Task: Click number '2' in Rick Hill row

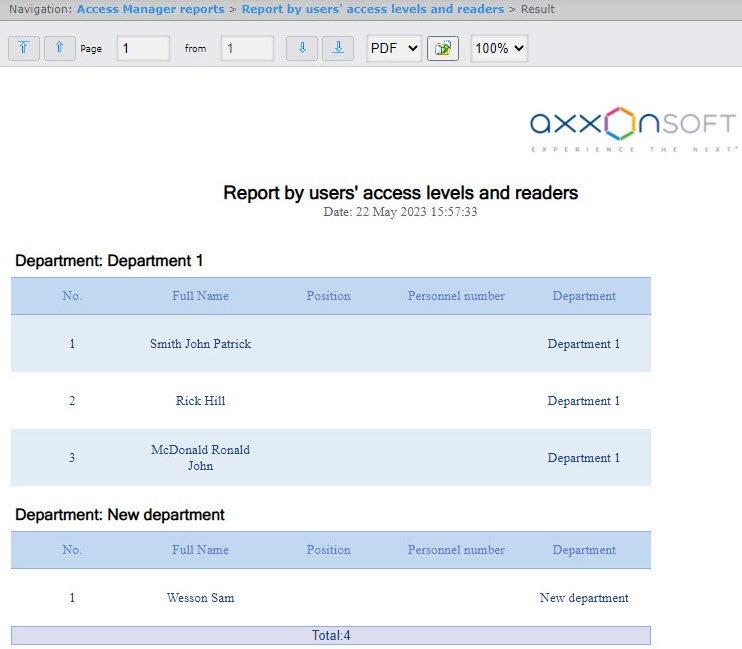Action: [x=72, y=401]
